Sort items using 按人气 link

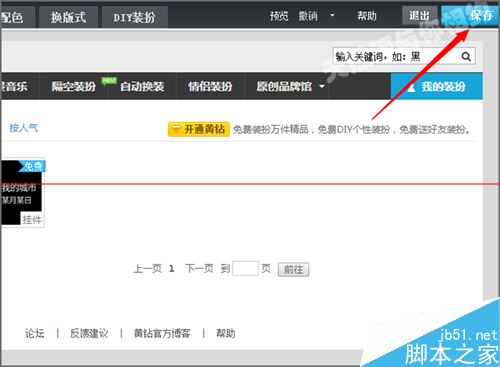[x=23, y=127]
